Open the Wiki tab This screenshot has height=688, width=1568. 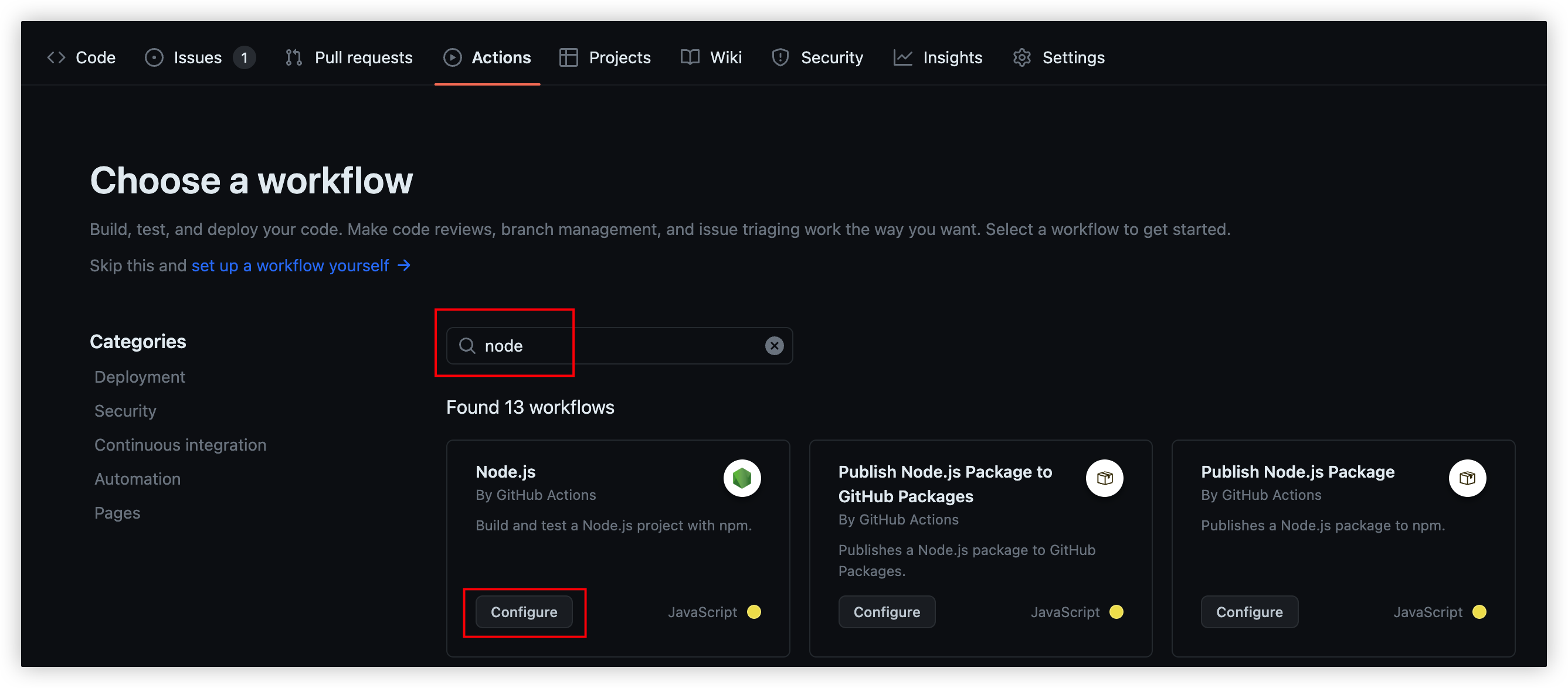(x=711, y=58)
